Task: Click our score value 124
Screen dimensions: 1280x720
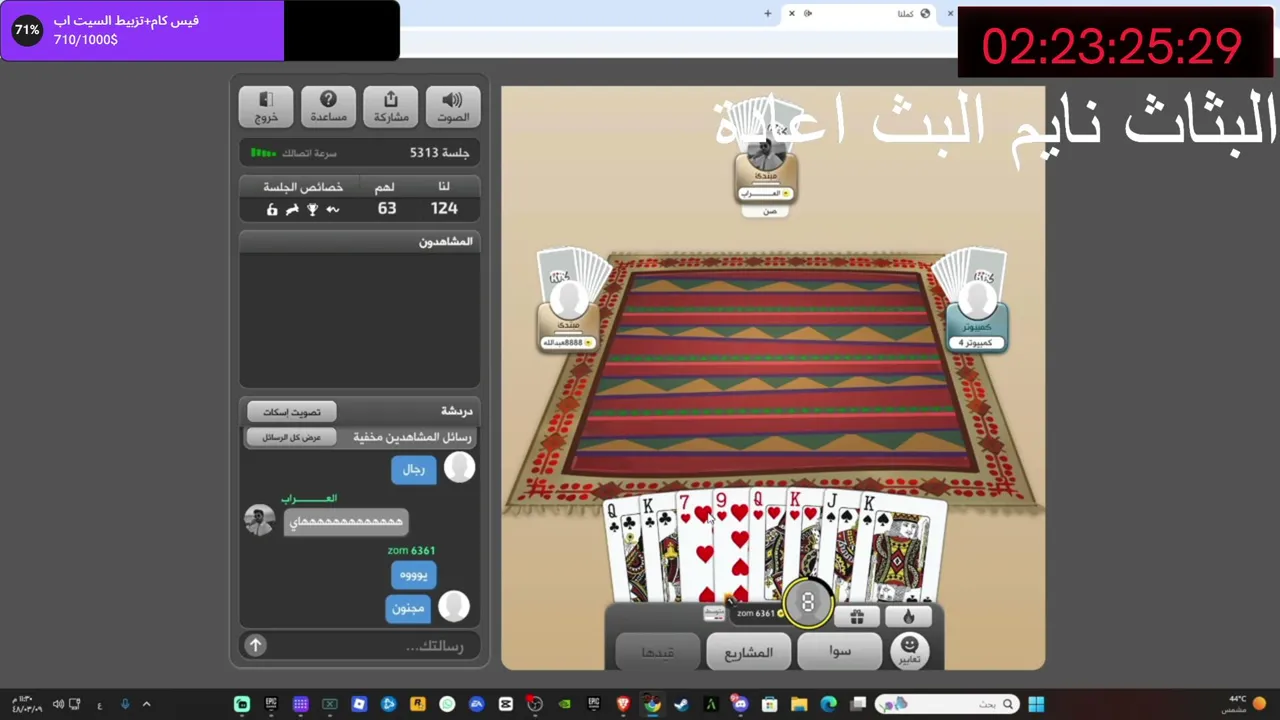Action: point(444,208)
